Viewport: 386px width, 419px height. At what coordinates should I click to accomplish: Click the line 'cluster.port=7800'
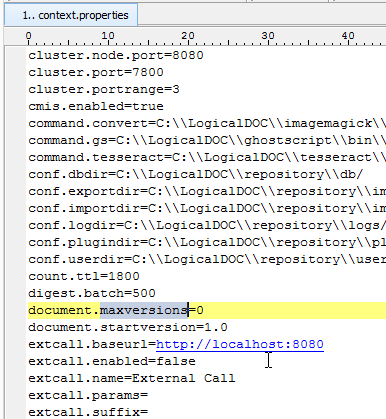click(96, 72)
